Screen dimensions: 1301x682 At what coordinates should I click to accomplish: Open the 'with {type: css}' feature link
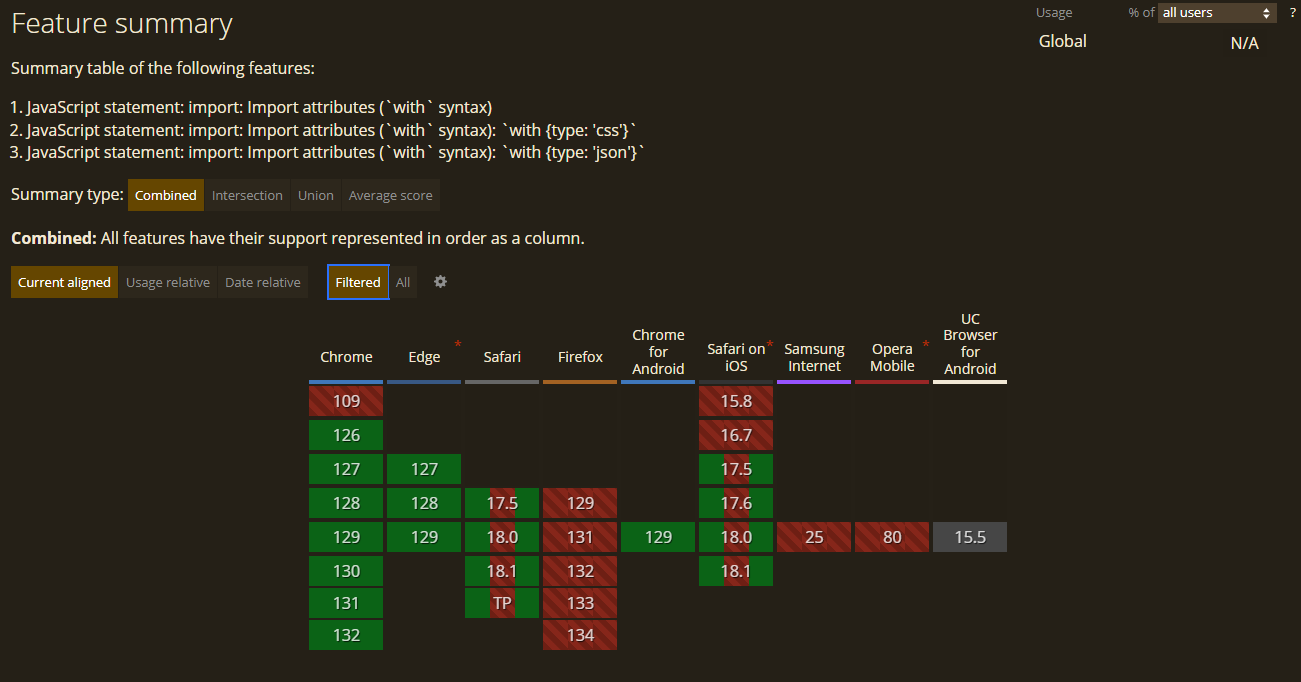(330, 129)
